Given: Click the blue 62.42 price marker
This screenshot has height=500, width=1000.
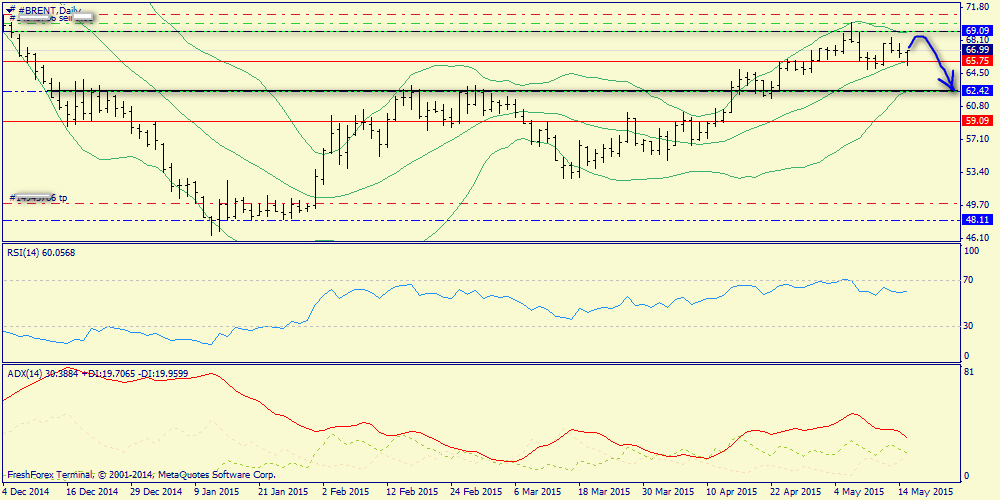Looking at the screenshot, I should pyautogui.click(x=975, y=90).
